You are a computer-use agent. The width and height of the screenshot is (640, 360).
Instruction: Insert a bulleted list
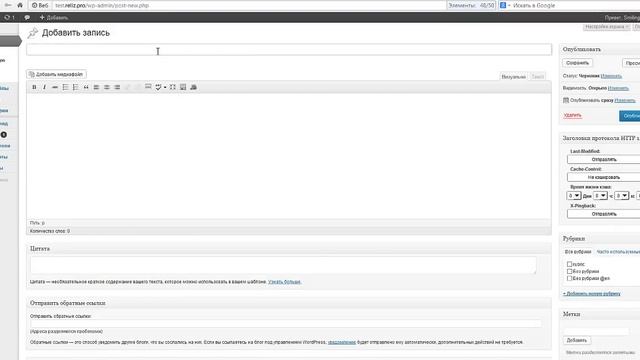pos(65,87)
